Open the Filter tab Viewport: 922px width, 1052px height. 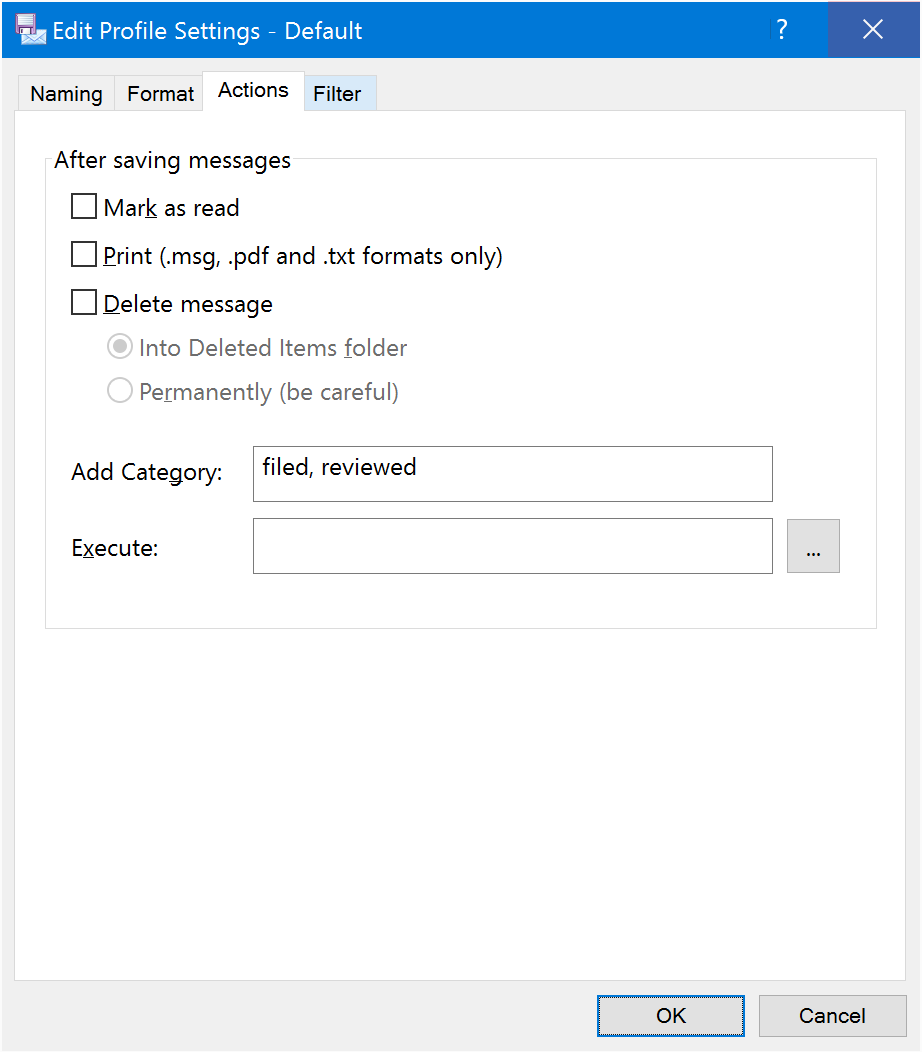tap(338, 93)
